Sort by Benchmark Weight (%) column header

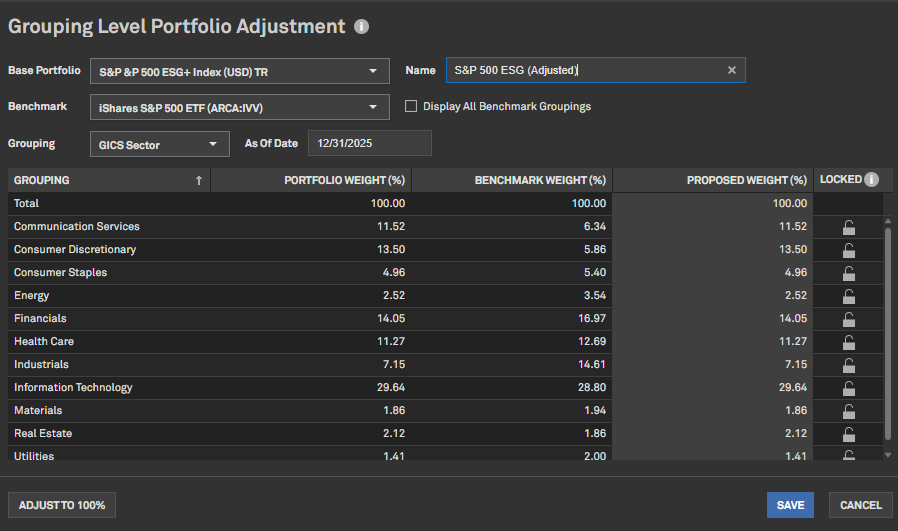point(511,180)
